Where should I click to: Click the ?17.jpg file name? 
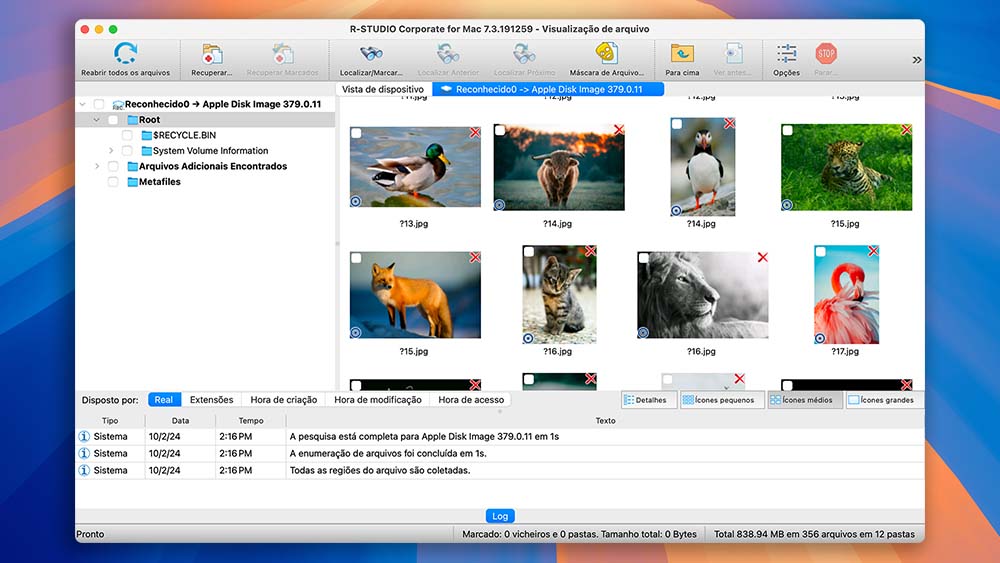pyautogui.click(x=845, y=351)
